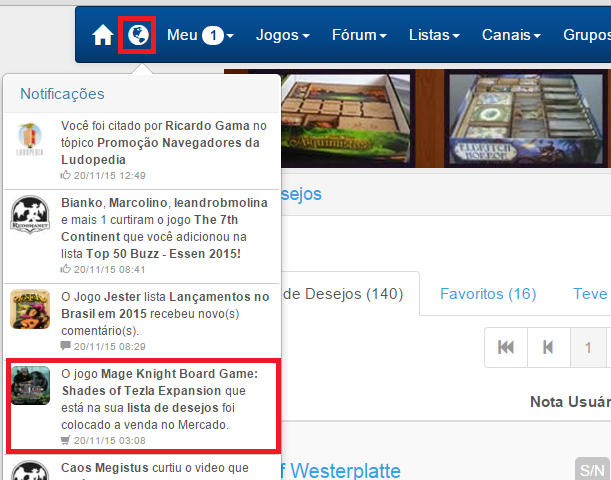Expand the Fórum dropdown menu
The width and height of the screenshot is (611, 480).
click(359, 36)
